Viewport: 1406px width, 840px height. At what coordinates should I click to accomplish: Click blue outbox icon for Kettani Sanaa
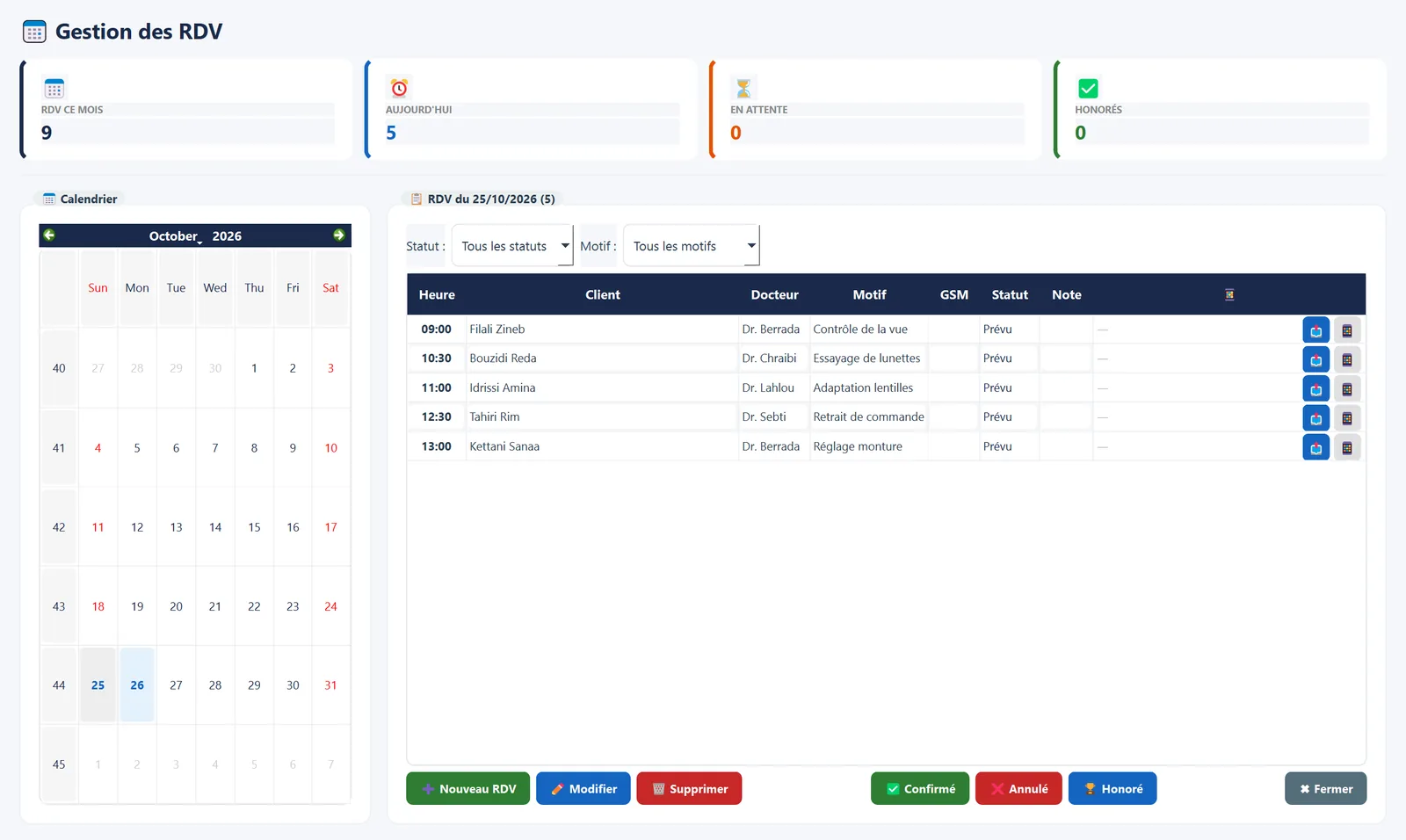click(1315, 447)
